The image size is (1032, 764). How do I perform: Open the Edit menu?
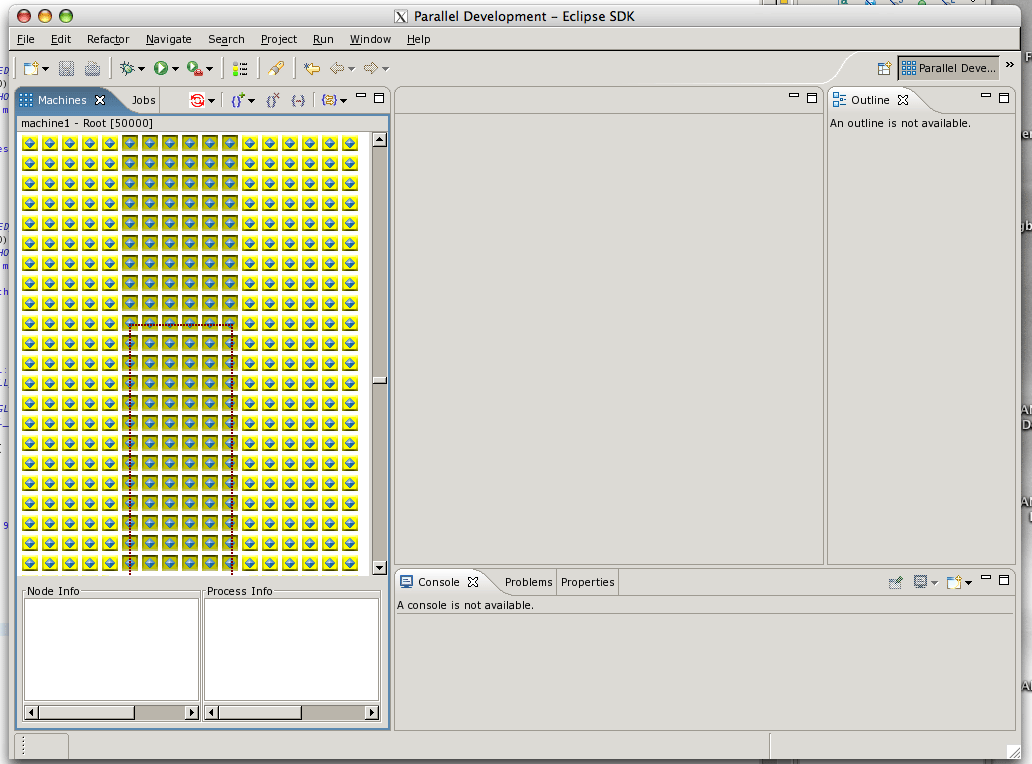61,39
